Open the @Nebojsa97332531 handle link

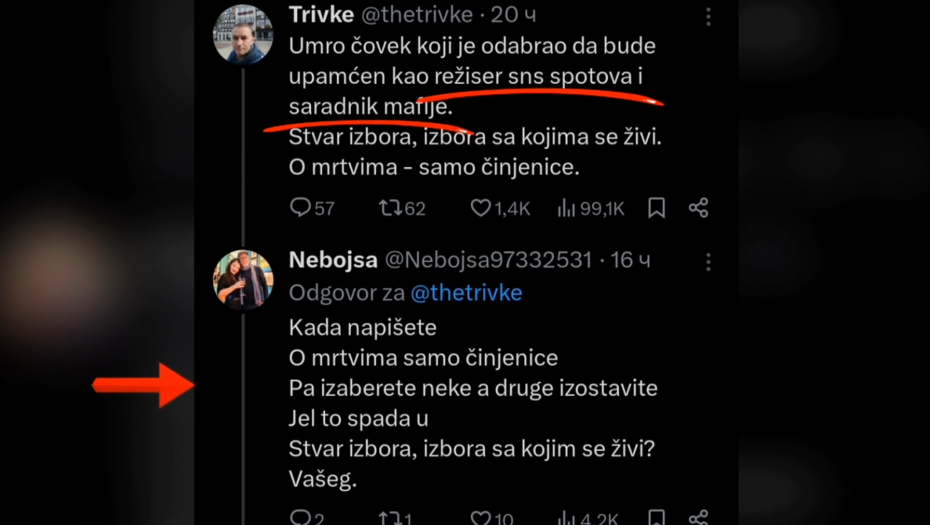[489, 261]
